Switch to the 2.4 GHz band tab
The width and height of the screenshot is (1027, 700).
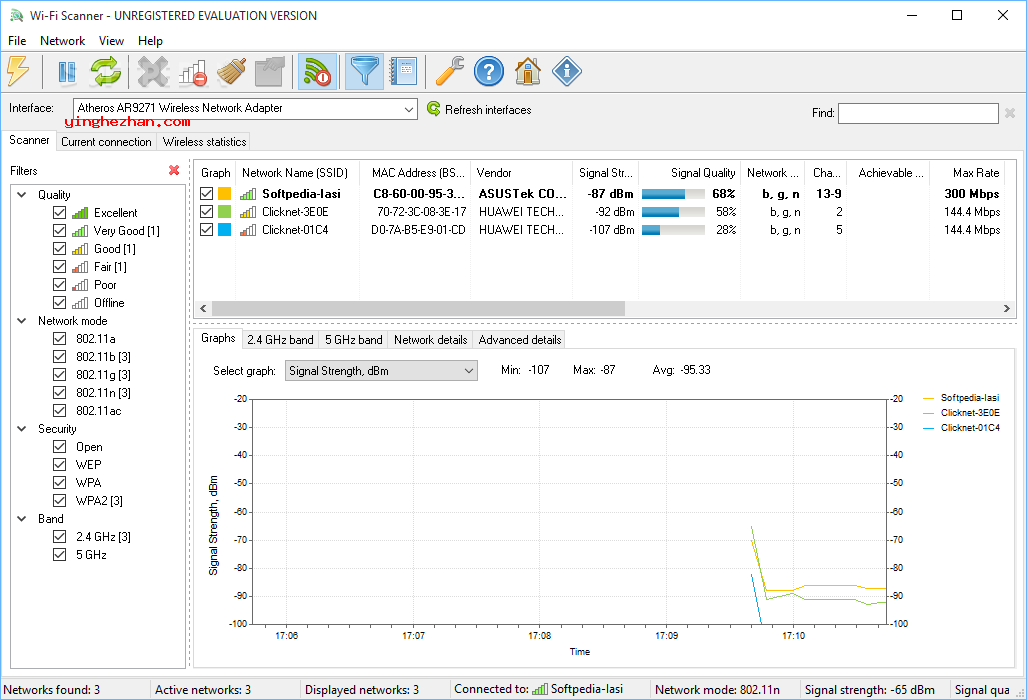point(280,340)
